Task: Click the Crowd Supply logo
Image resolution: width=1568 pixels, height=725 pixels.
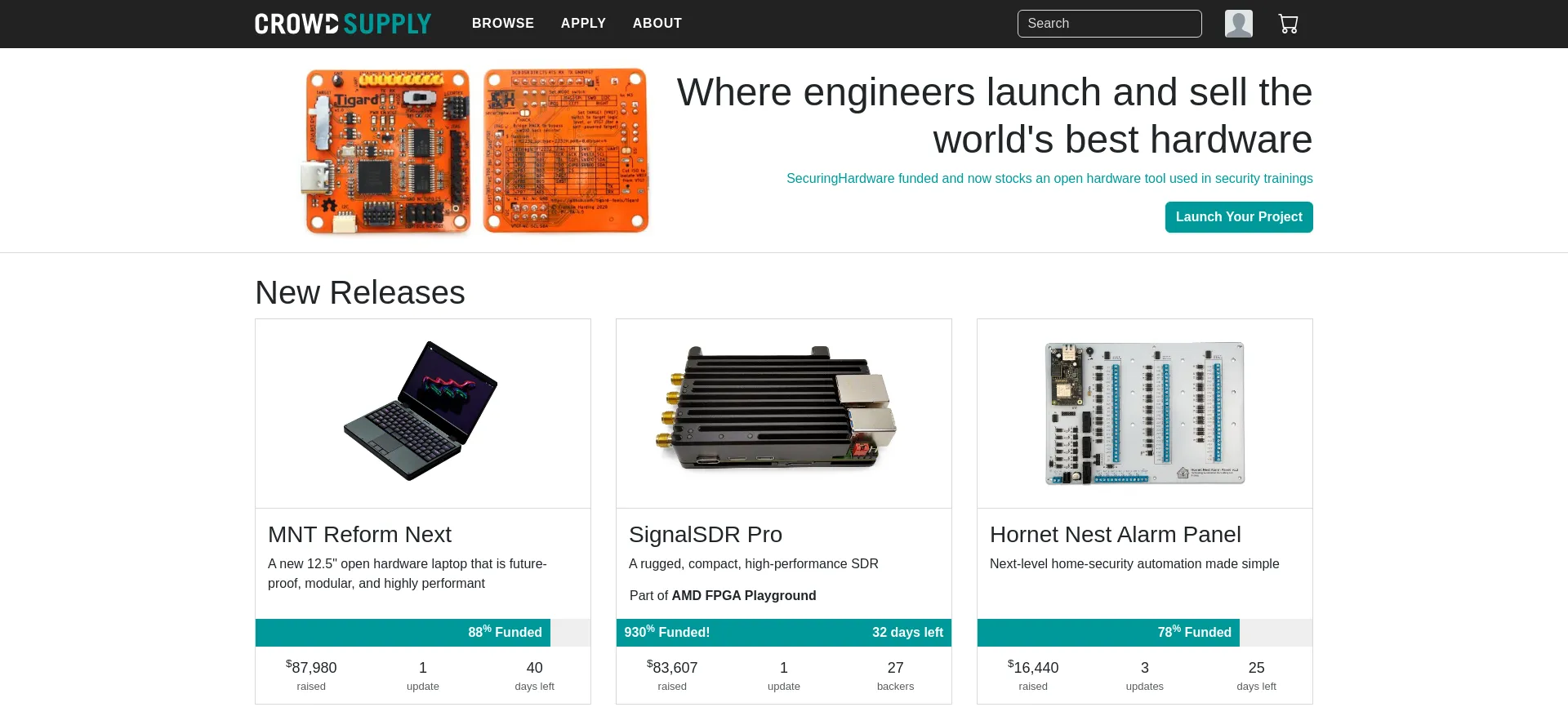Action: [x=342, y=24]
